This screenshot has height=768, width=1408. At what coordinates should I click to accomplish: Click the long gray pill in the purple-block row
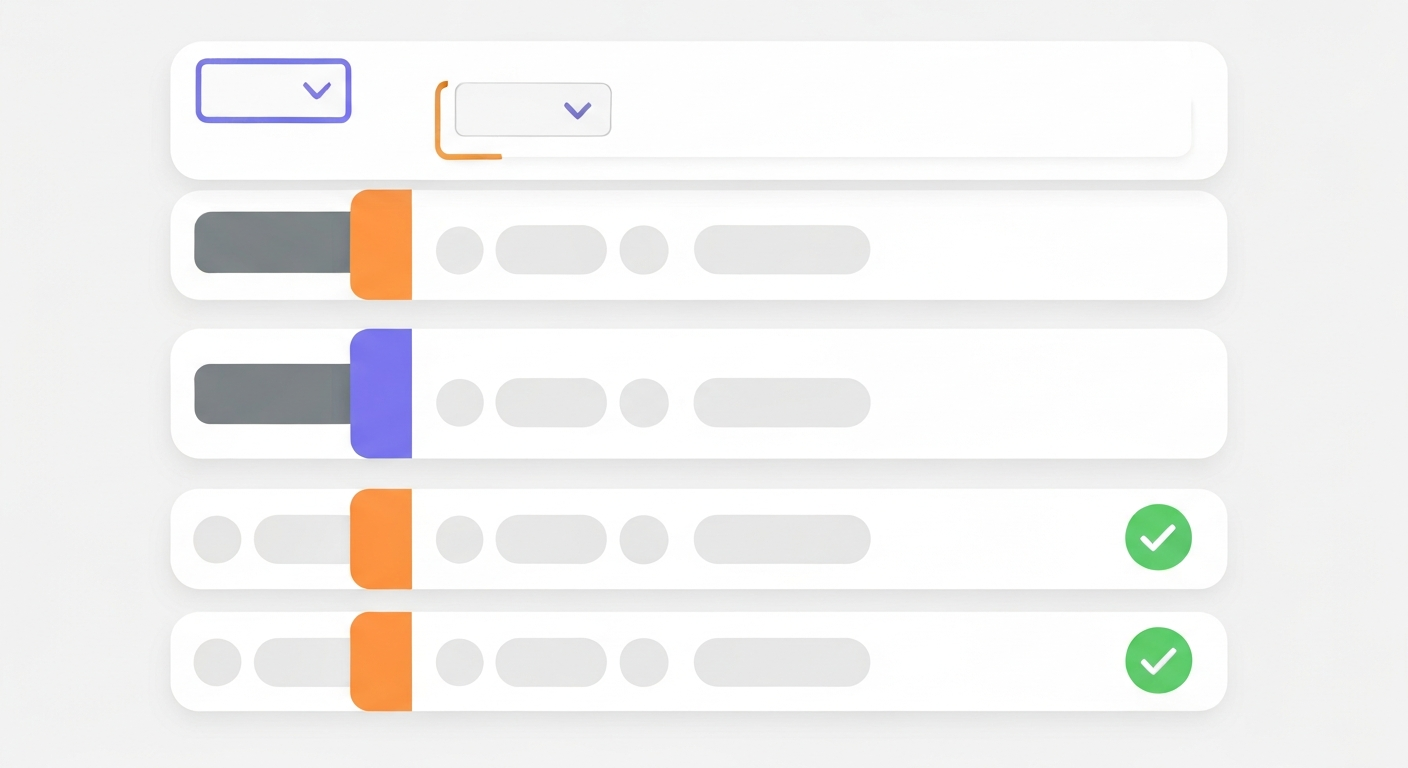pyautogui.click(x=782, y=402)
